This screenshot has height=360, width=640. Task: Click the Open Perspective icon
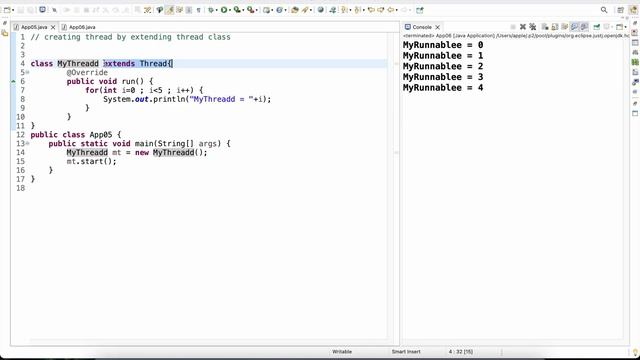coord(620,10)
